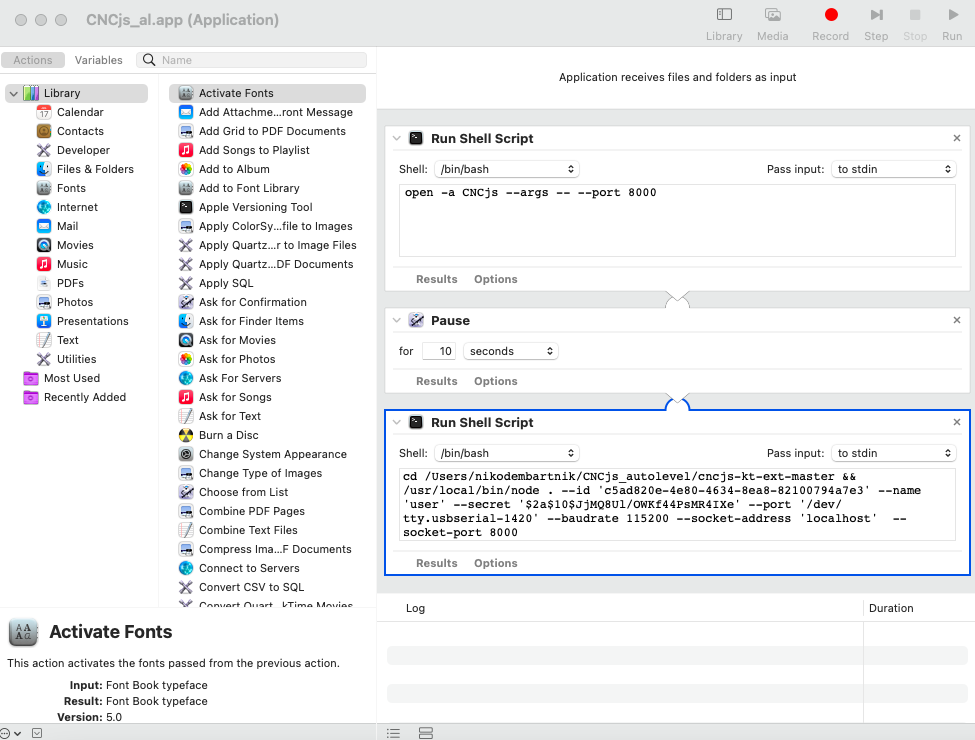Click the Stop toolbar icon
Screen dimensions: 975x740
915,15
